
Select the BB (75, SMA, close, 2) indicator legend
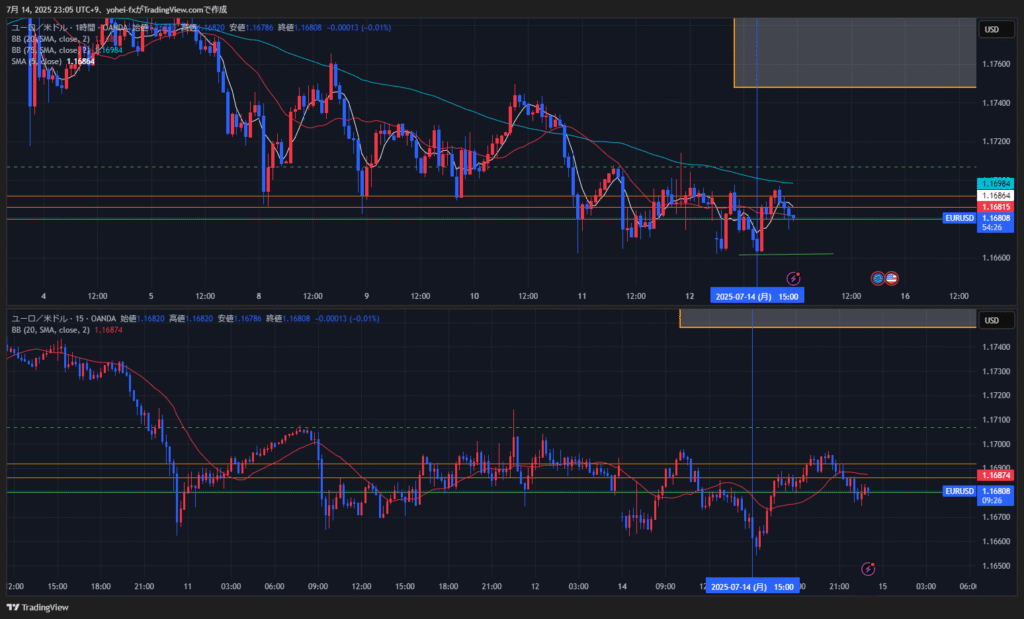[x=50, y=49]
